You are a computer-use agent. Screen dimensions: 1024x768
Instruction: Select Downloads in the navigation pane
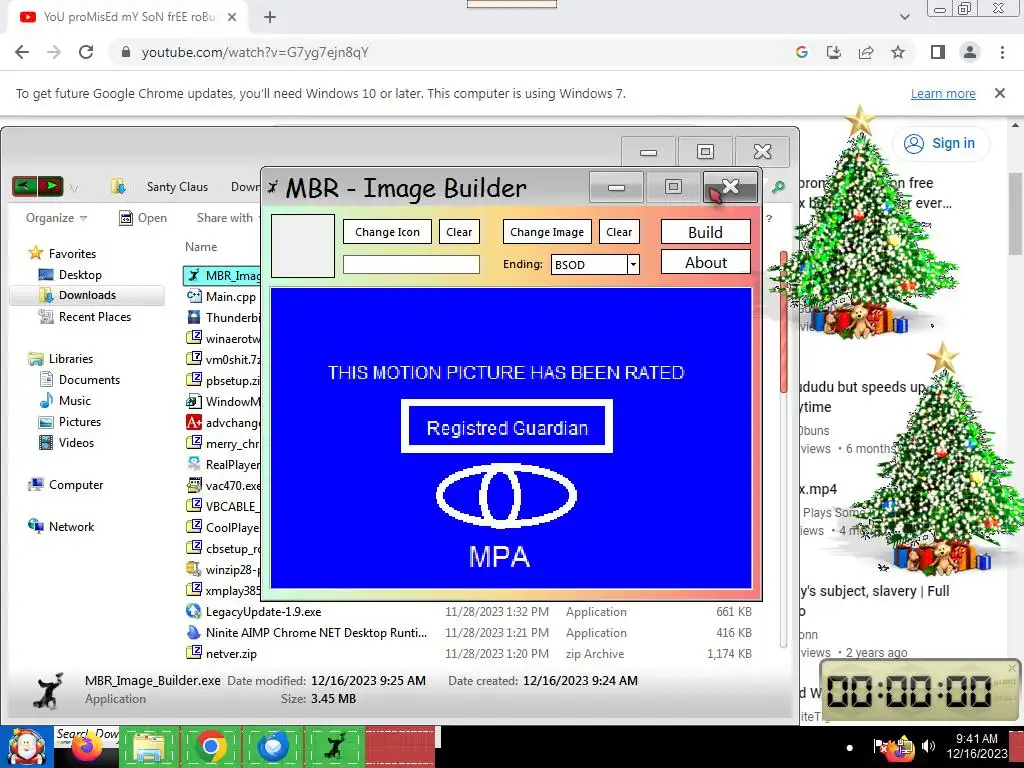click(x=87, y=295)
